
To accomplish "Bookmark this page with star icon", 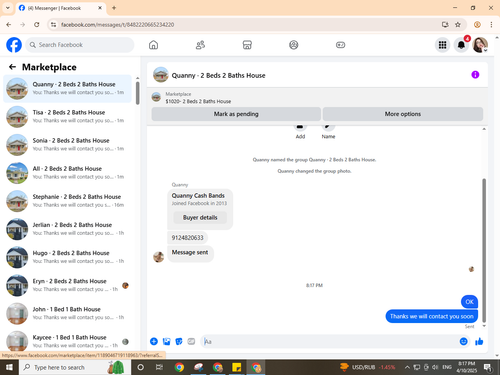I will click(x=458, y=24).
